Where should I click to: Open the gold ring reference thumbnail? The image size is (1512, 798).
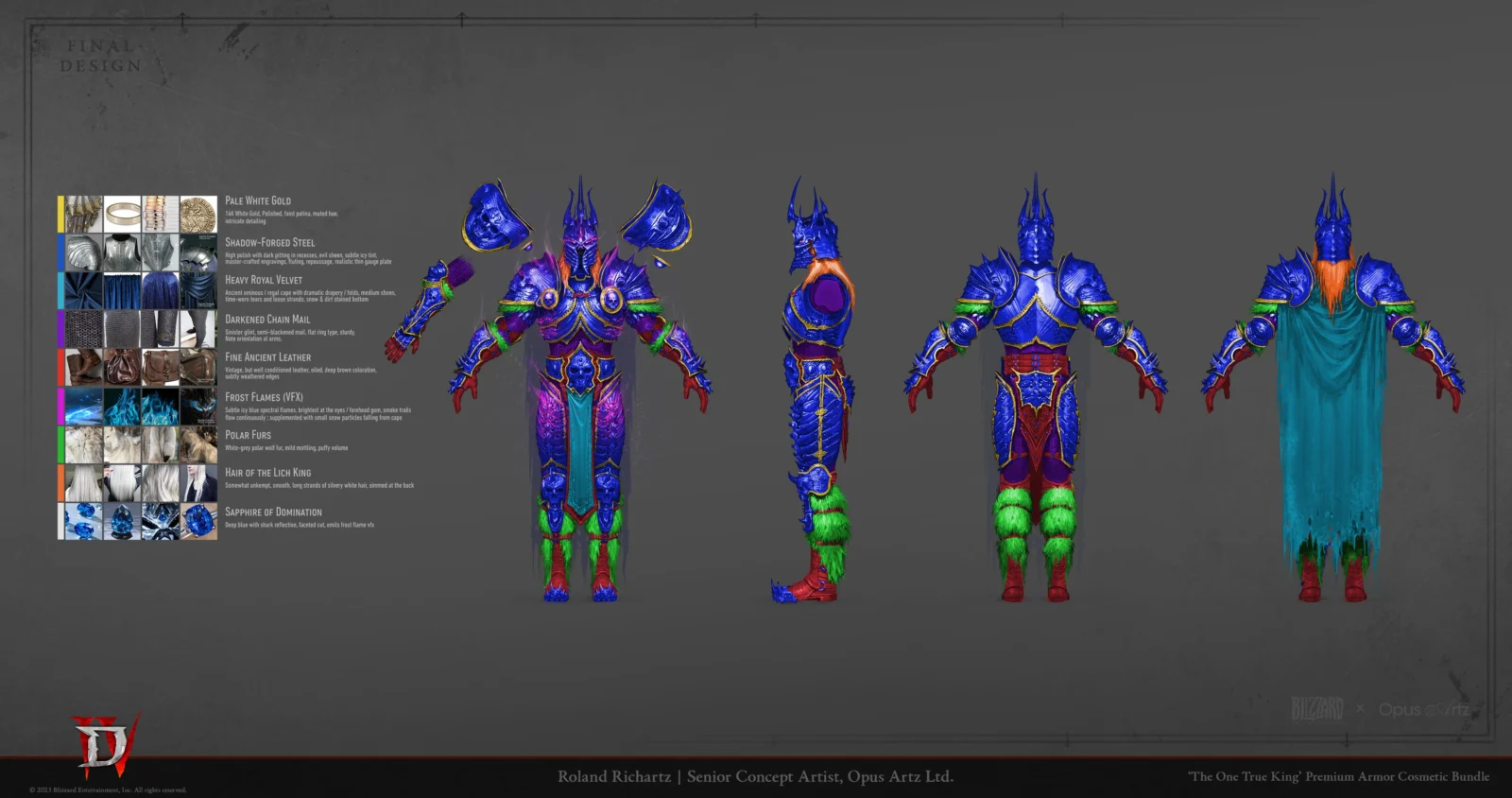[122, 214]
